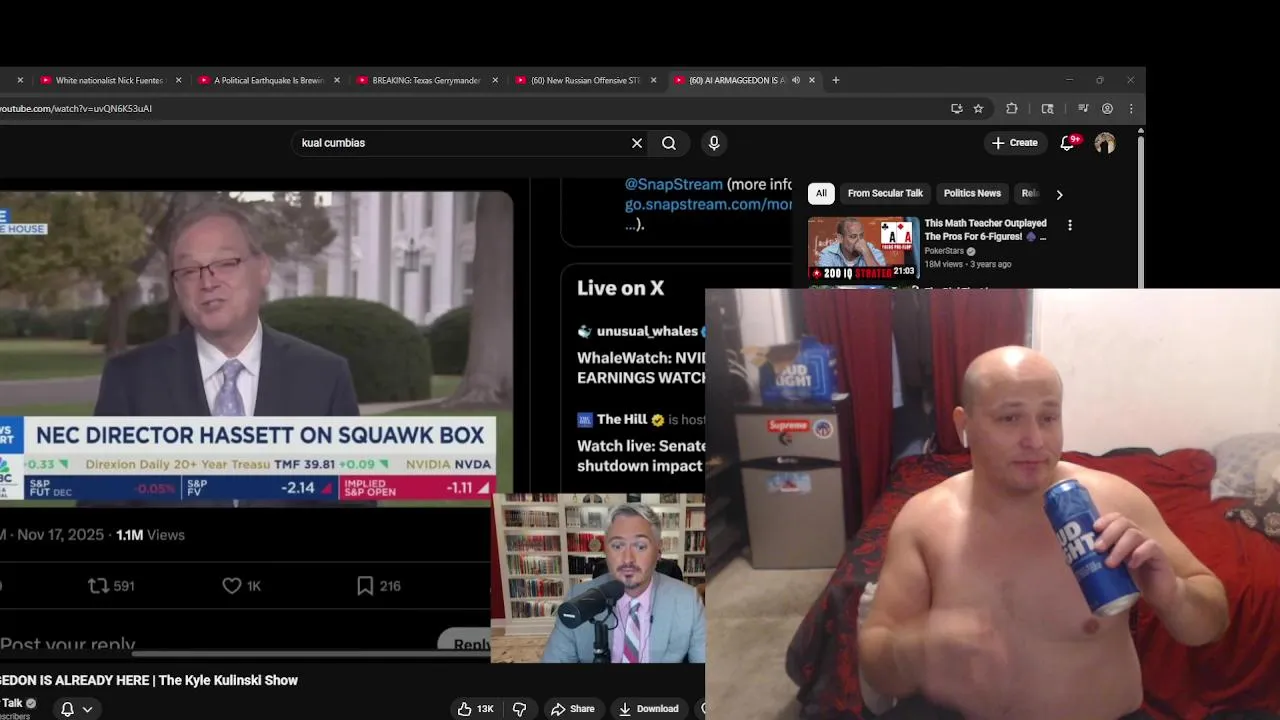Select the All filter chip
Image resolution: width=1280 pixels, height=720 pixels.
821,193
